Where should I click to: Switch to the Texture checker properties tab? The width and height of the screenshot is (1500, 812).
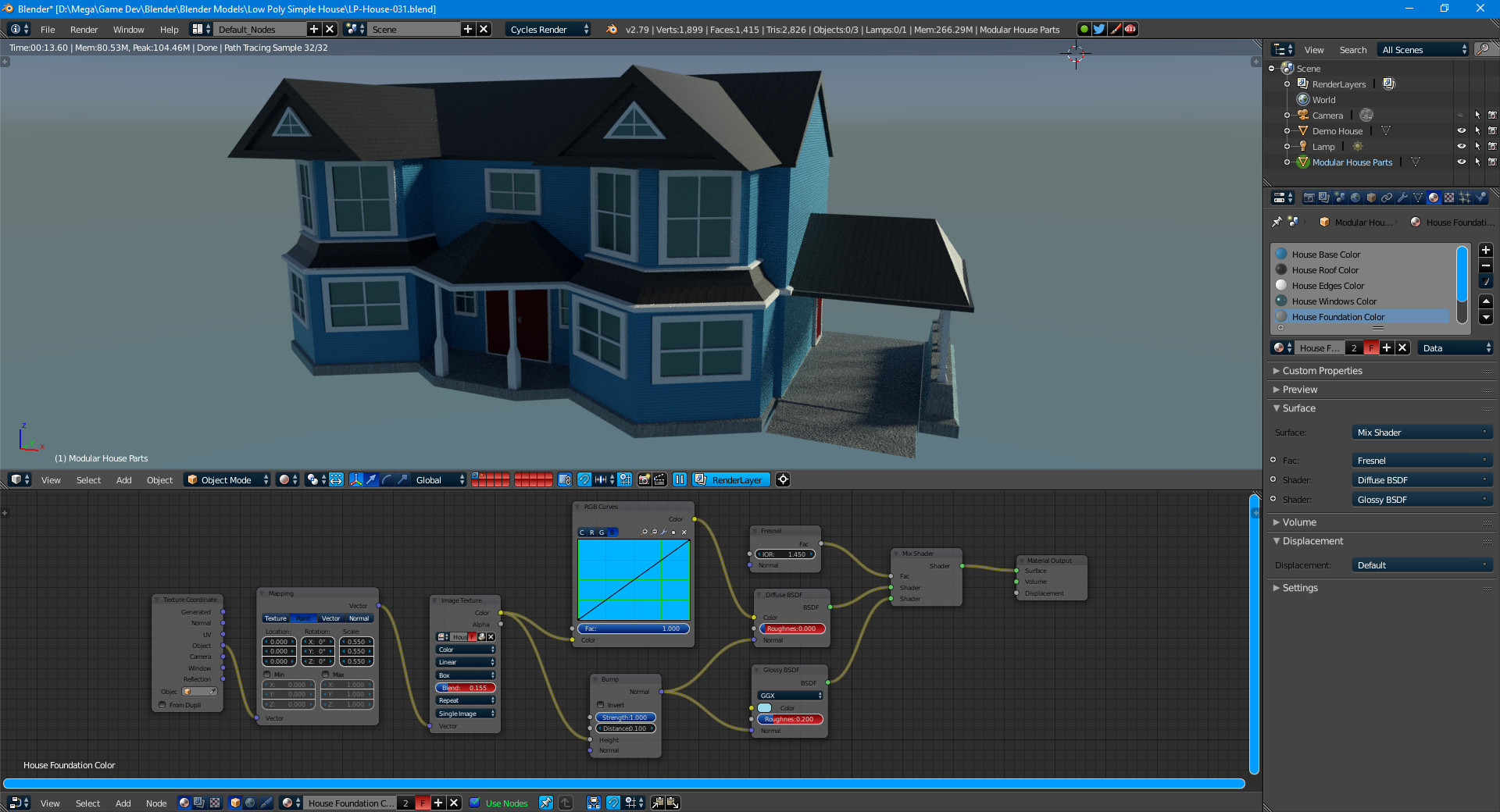[1449, 198]
